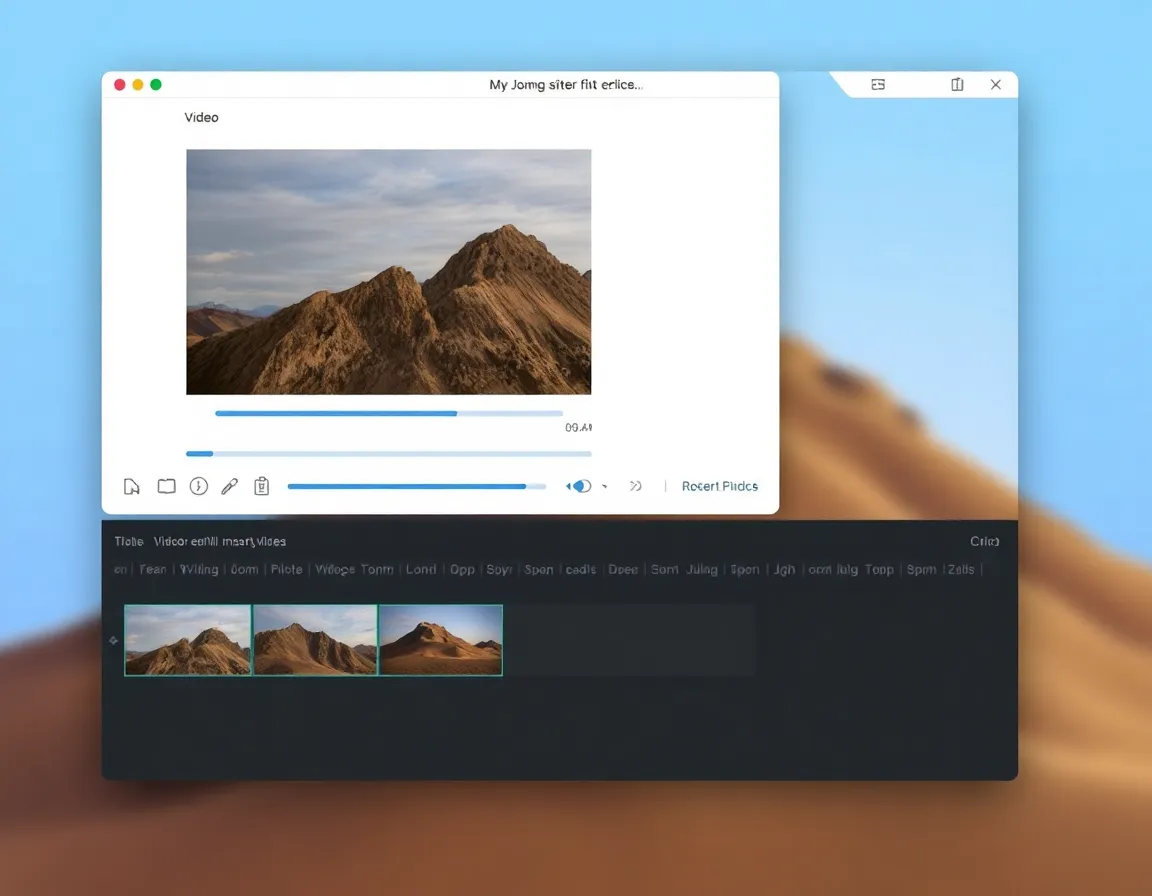Click the small diamond keyframe icon beside the clips

pos(113,640)
